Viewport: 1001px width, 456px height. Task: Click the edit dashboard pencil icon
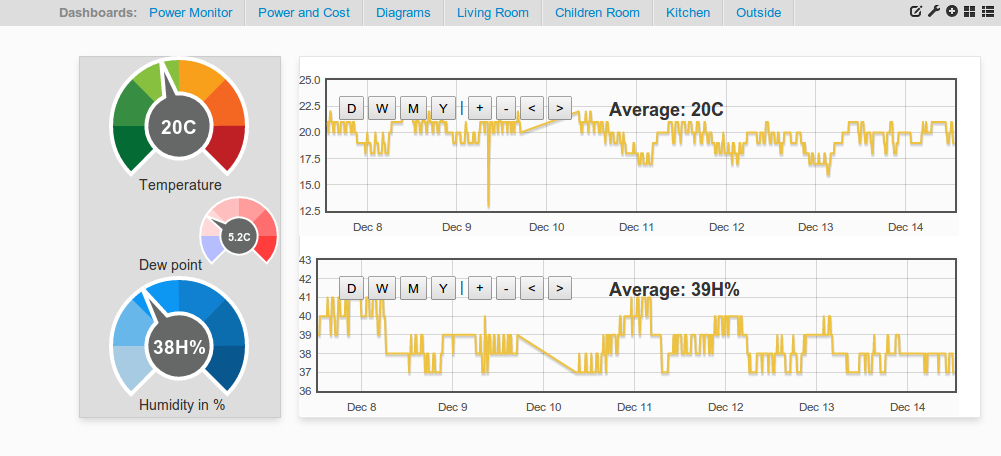[x=915, y=11]
